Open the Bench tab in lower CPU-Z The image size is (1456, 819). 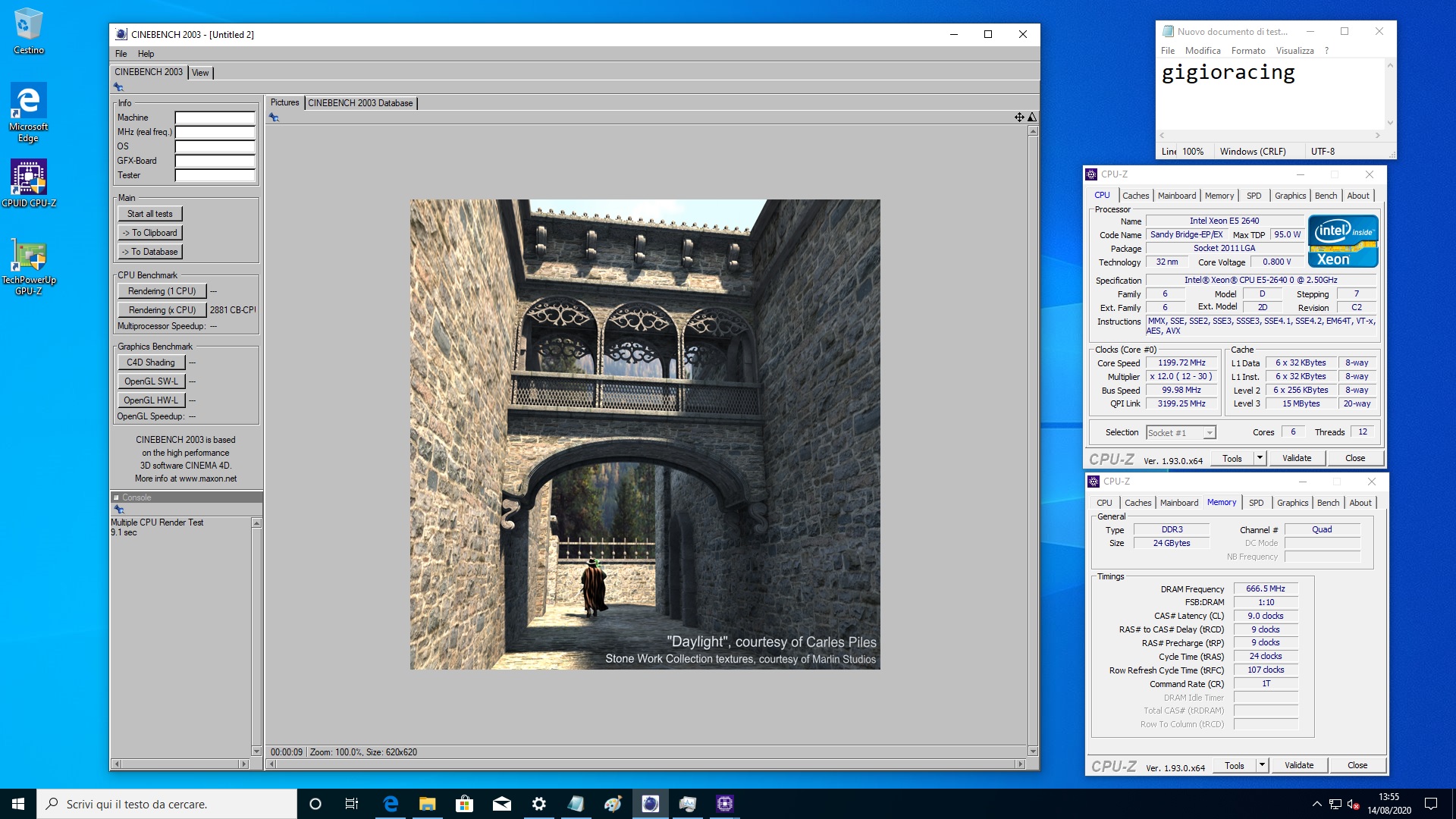click(x=1328, y=503)
